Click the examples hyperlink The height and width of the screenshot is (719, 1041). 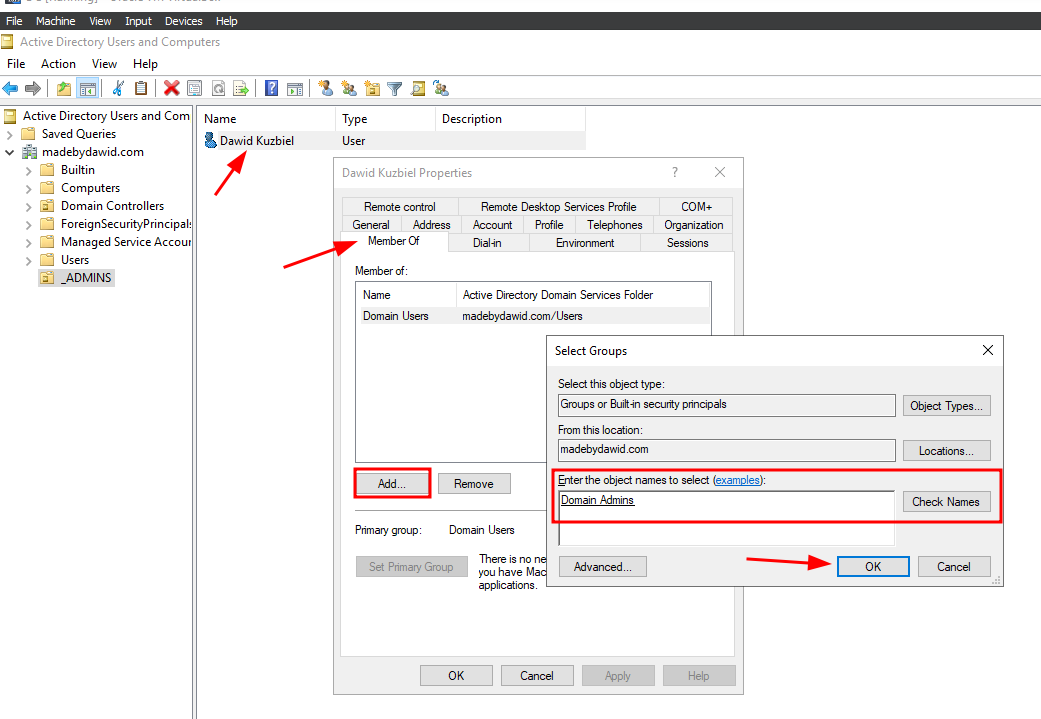point(737,481)
